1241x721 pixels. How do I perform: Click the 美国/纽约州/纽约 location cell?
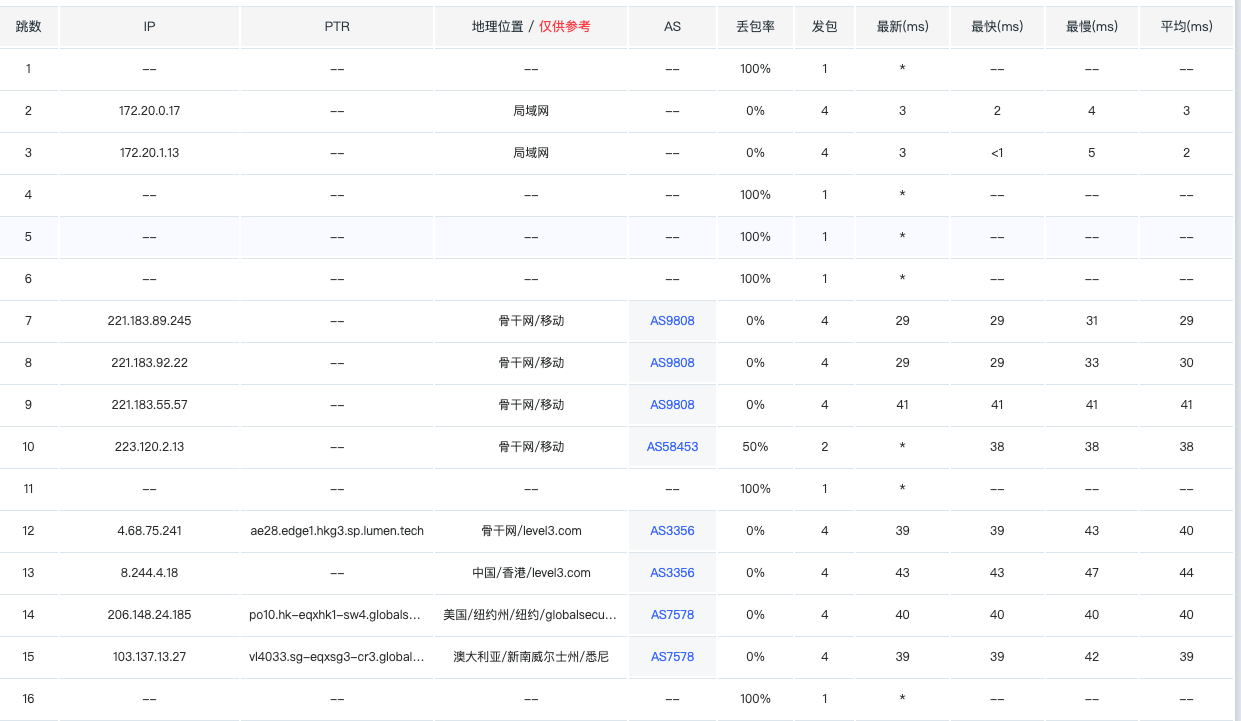click(531, 615)
